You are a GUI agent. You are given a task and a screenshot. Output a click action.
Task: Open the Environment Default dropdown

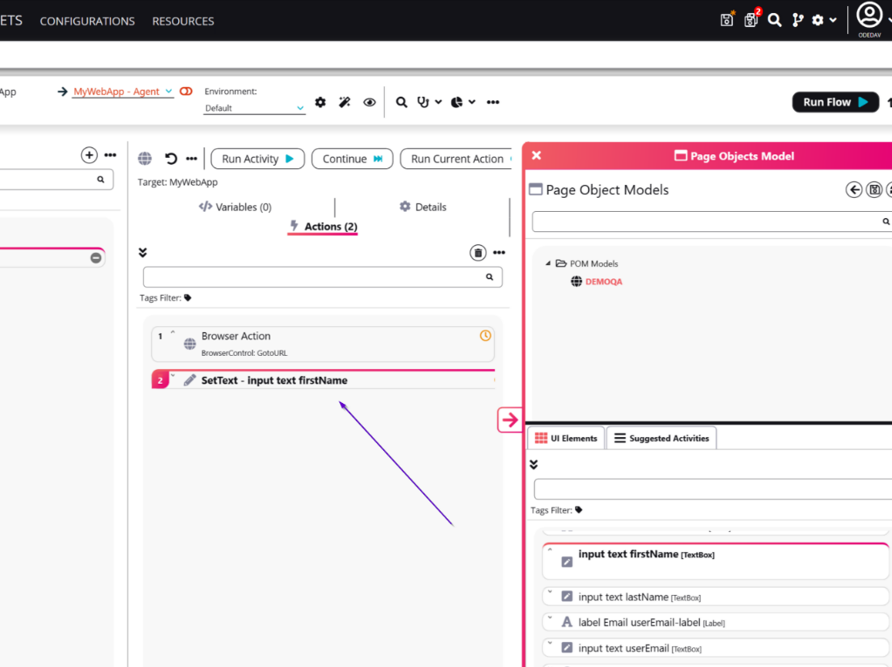tap(254, 108)
